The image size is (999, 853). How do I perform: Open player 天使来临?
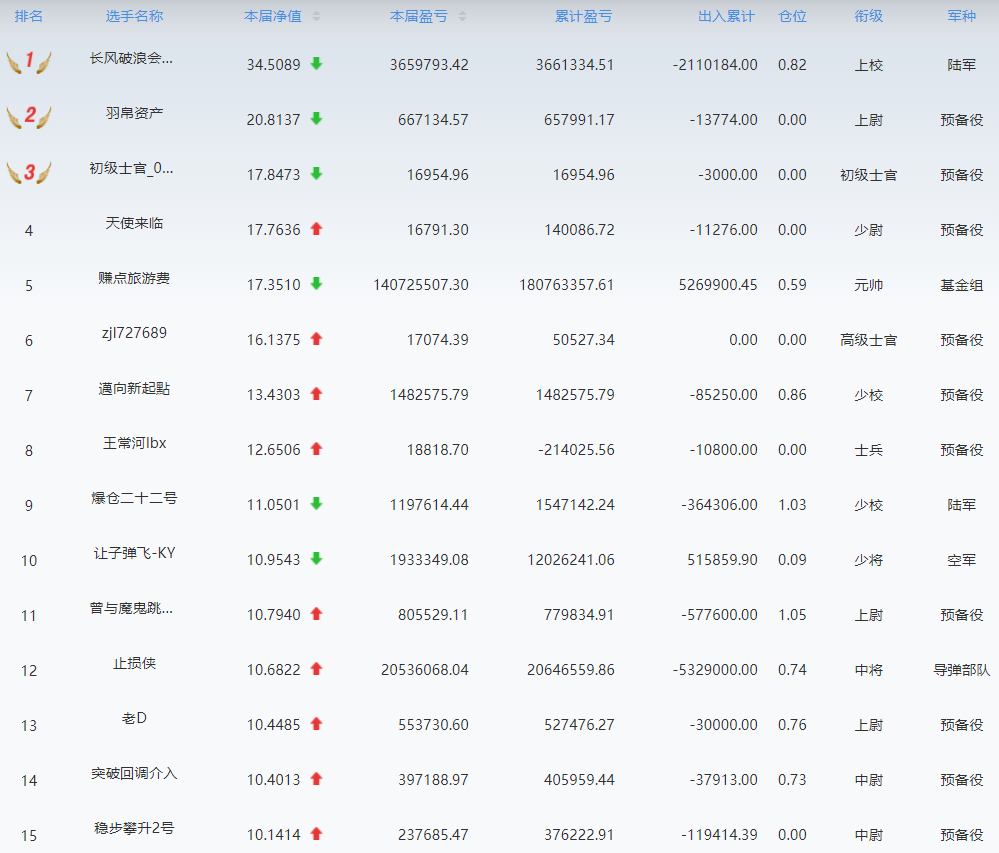pos(134,224)
